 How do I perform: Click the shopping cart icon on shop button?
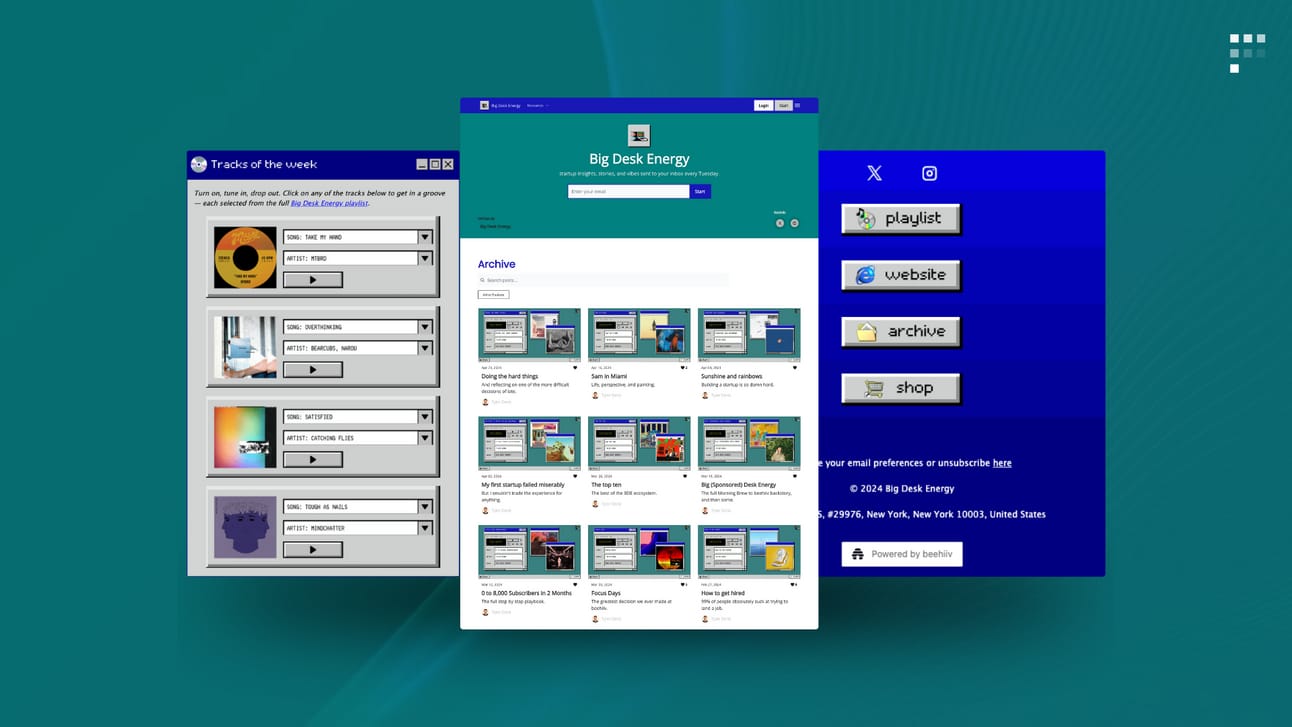(x=873, y=388)
